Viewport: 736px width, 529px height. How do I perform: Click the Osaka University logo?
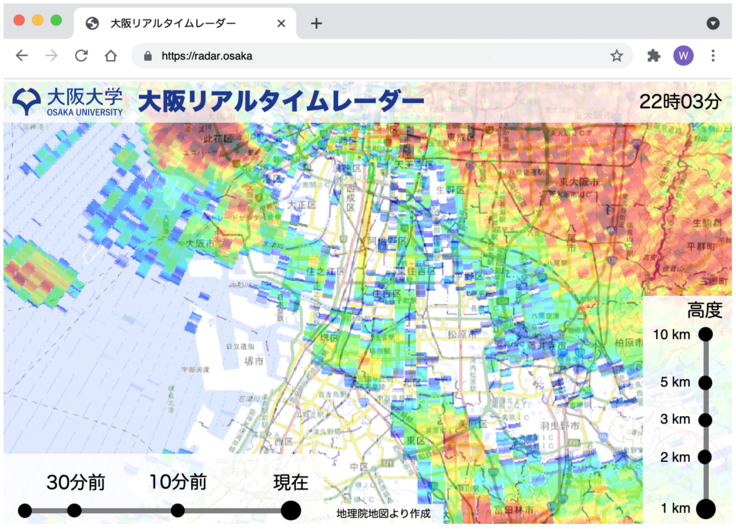tap(68, 101)
